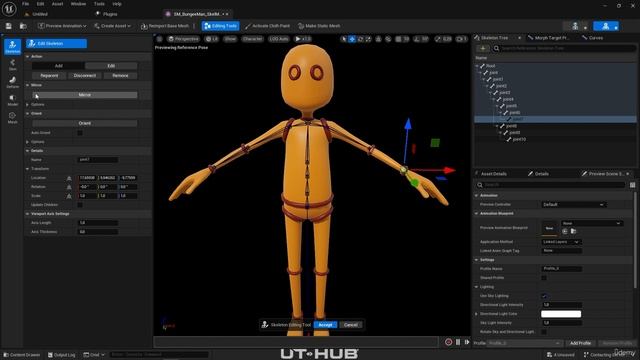Click the Unreal Engine logo icon
640x360 pixels.
tap(9, 9)
